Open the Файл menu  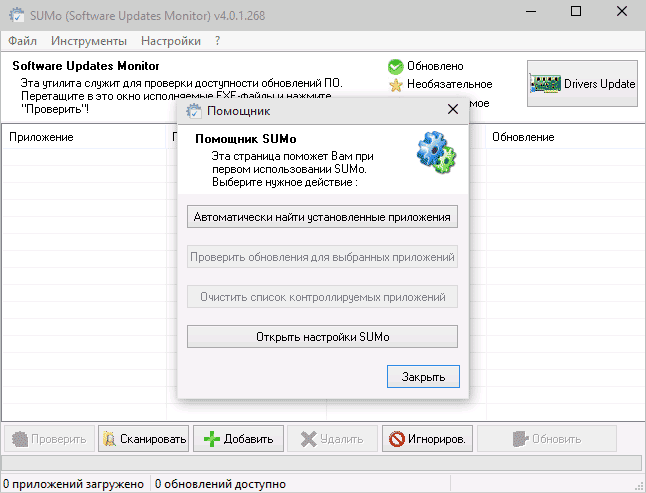(x=22, y=41)
